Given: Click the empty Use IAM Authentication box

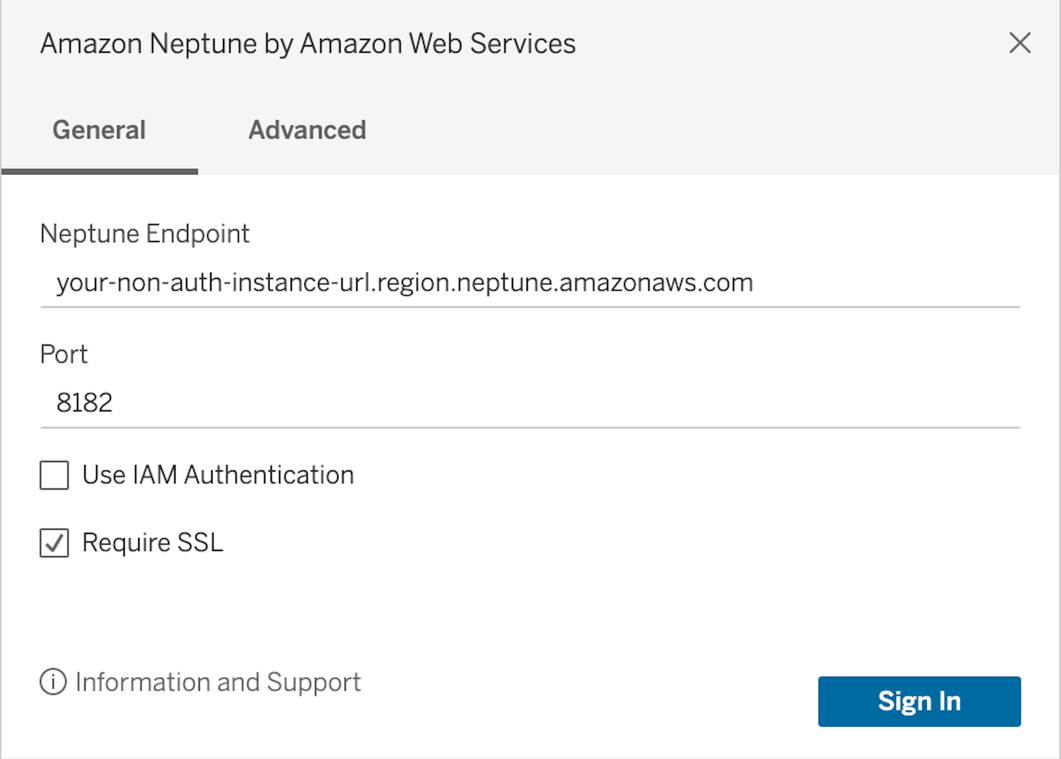Looking at the screenshot, I should (54, 475).
